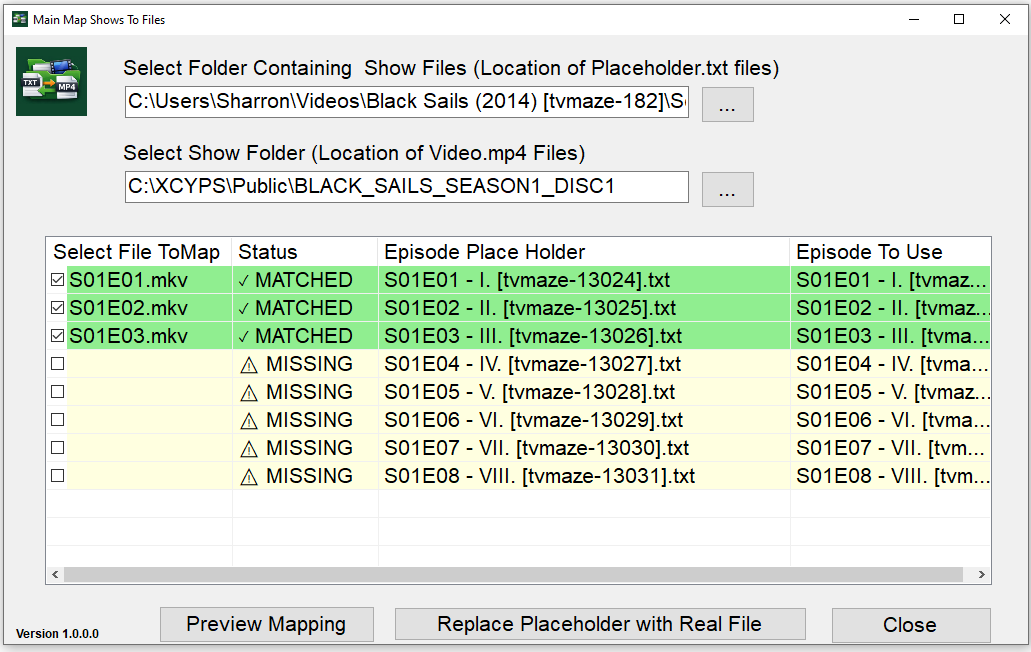This screenshot has height=652, width=1031.
Task: Click the horizontal scrollbar left arrow
Action: (x=55, y=575)
